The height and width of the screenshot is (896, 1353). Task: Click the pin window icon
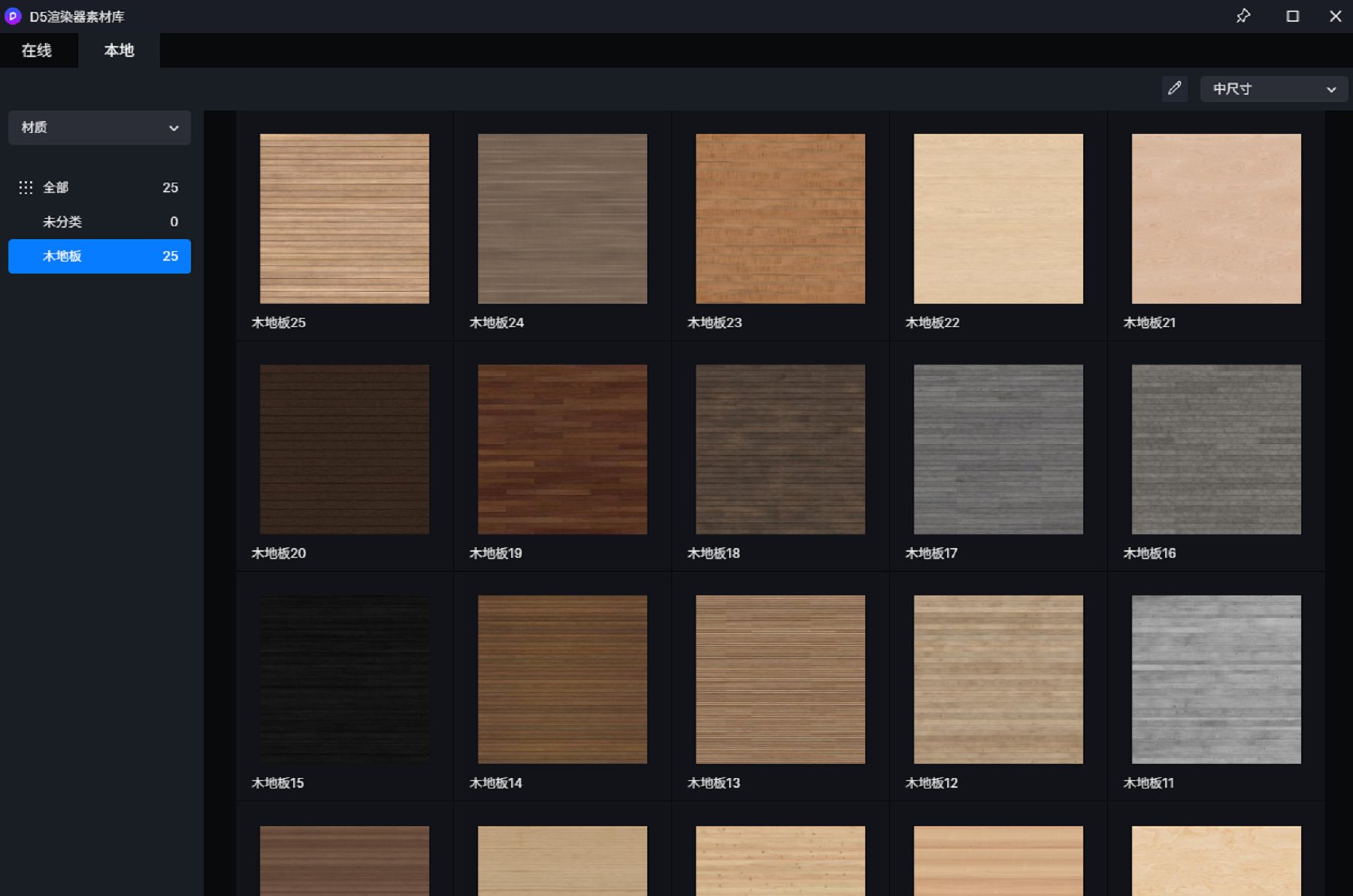1243,16
